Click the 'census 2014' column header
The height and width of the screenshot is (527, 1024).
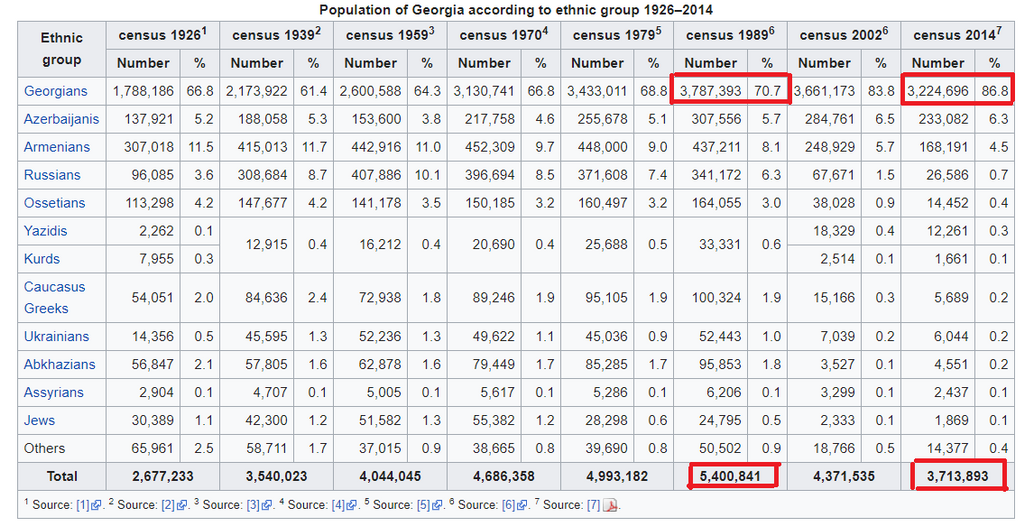tap(957, 35)
